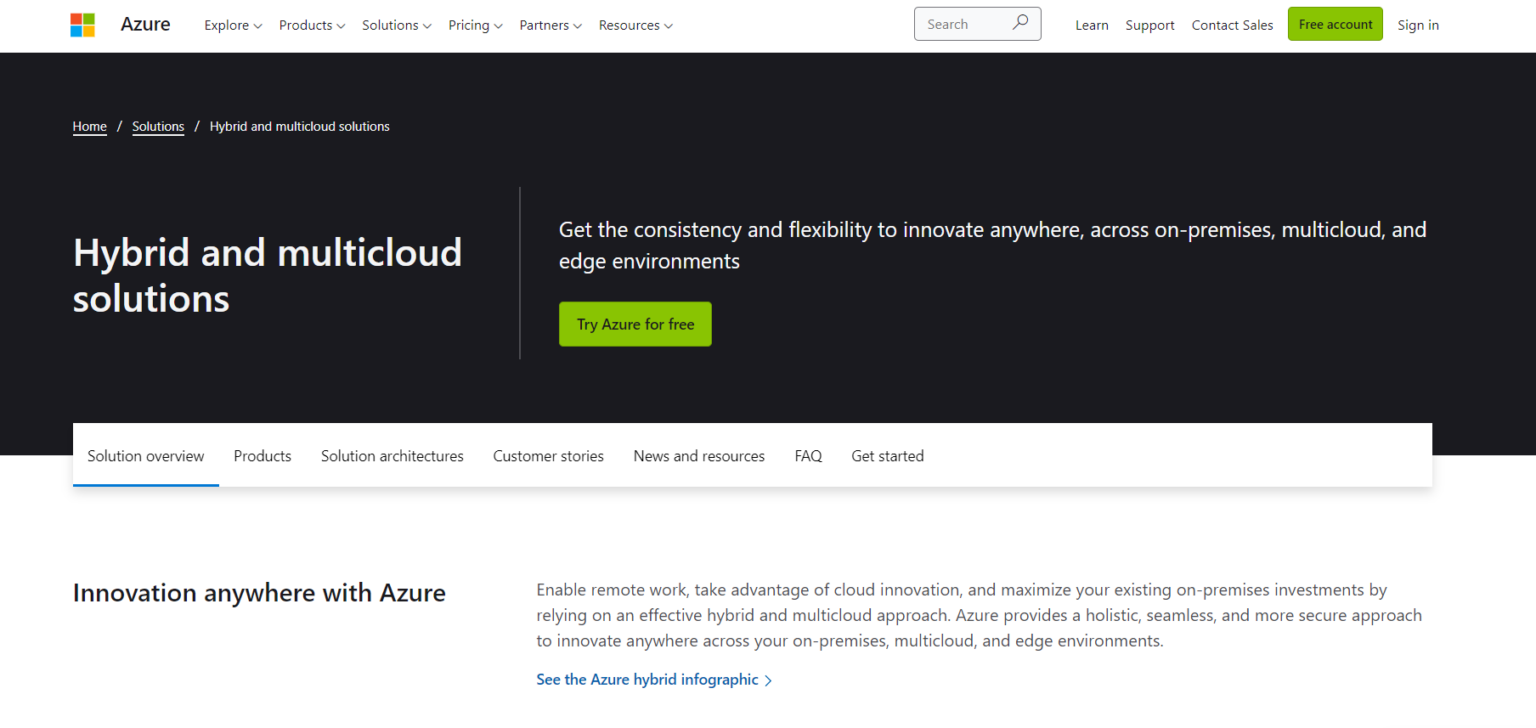Image resolution: width=1536 pixels, height=728 pixels.
Task: Click Sign in at top right
Action: pyautogui.click(x=1418, y=24)
